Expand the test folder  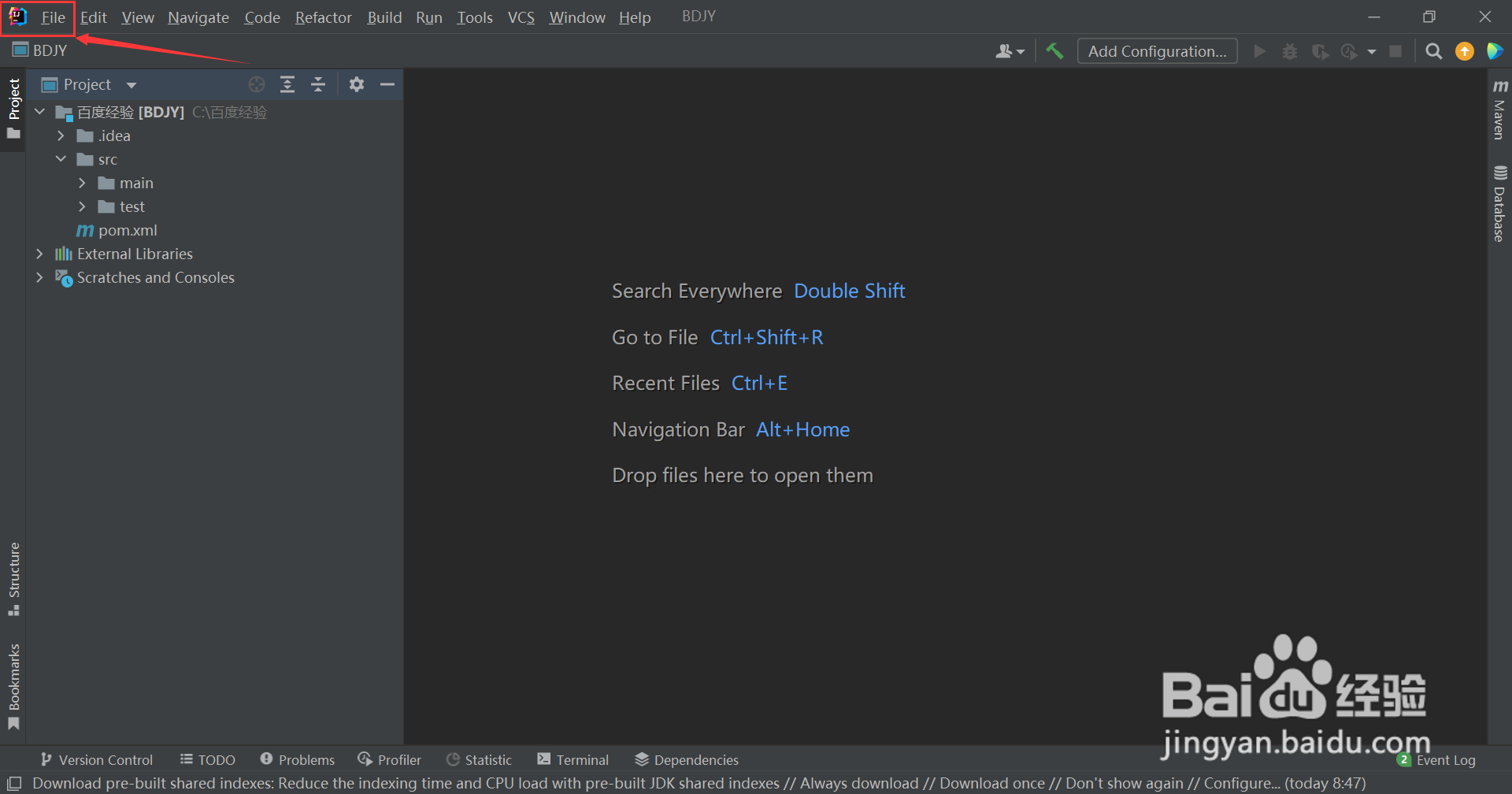click(83, 206)
